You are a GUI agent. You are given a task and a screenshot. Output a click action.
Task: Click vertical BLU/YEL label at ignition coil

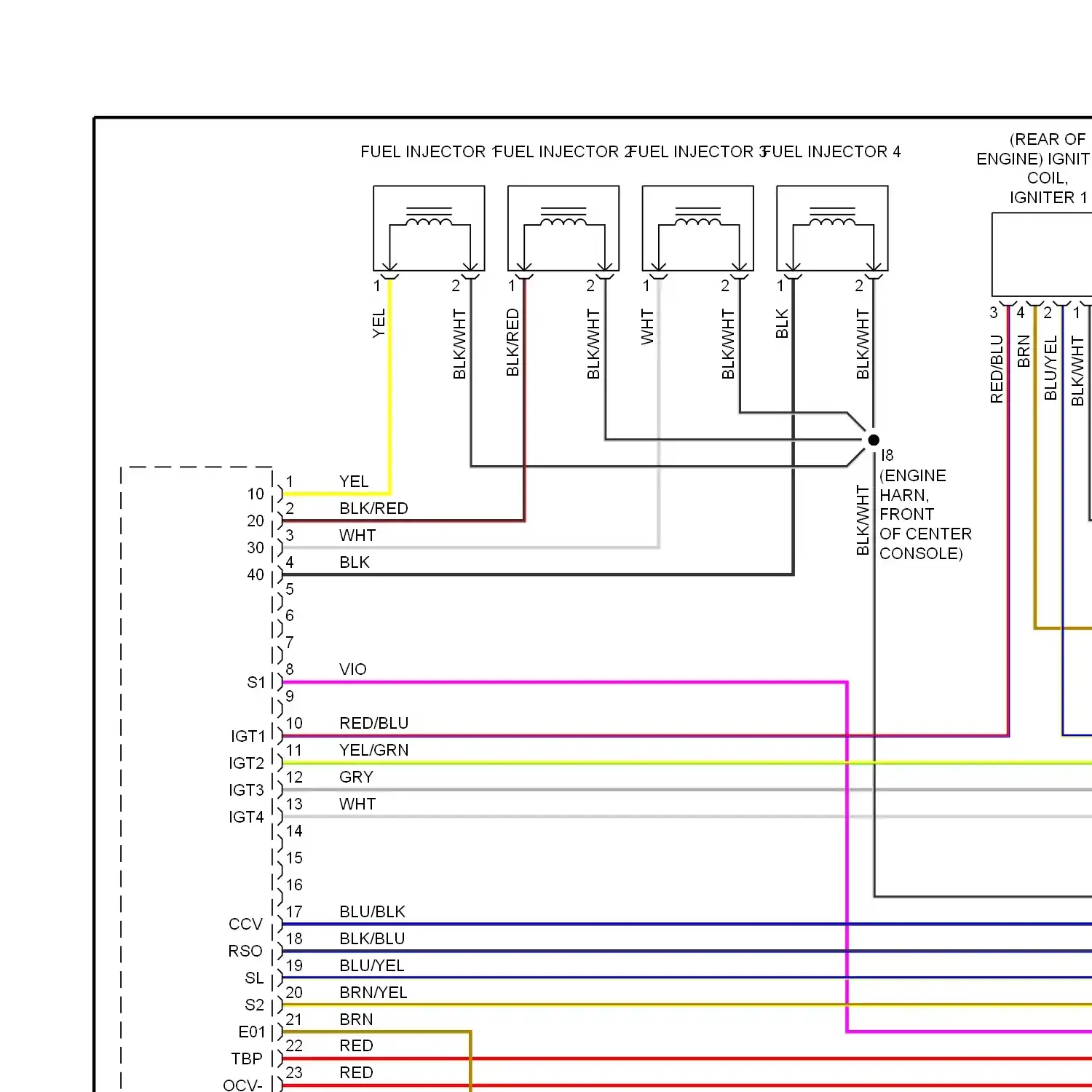(1051, 368)
